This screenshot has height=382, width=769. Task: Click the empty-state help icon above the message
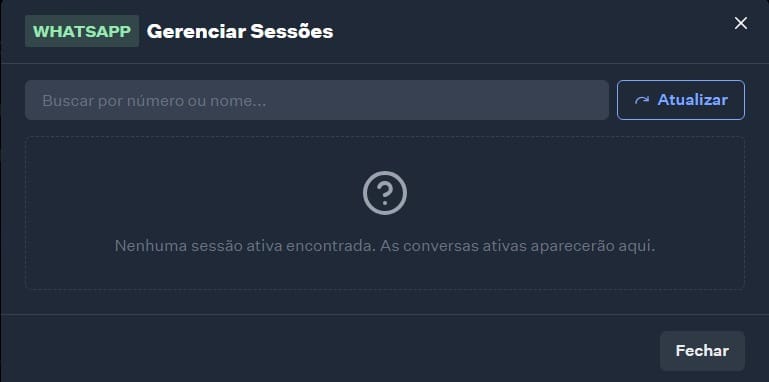[x=385, y=193]
